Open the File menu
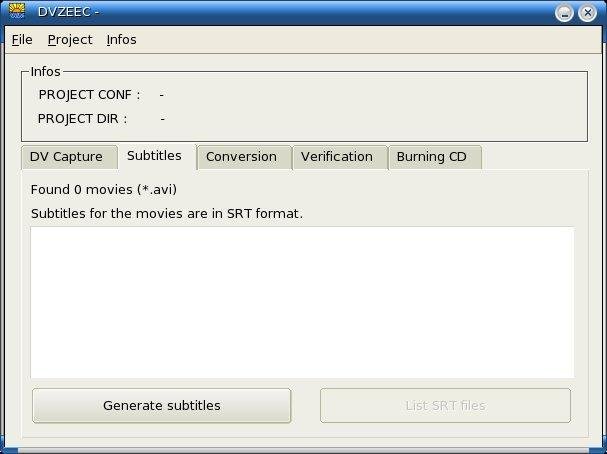The width and height of the screenshot is (607, 454). click(22, 40)
